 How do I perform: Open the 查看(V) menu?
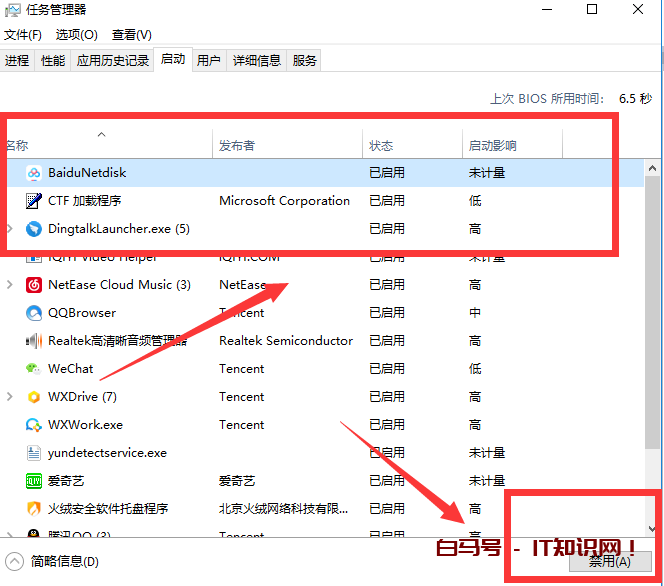coord(132,35)
